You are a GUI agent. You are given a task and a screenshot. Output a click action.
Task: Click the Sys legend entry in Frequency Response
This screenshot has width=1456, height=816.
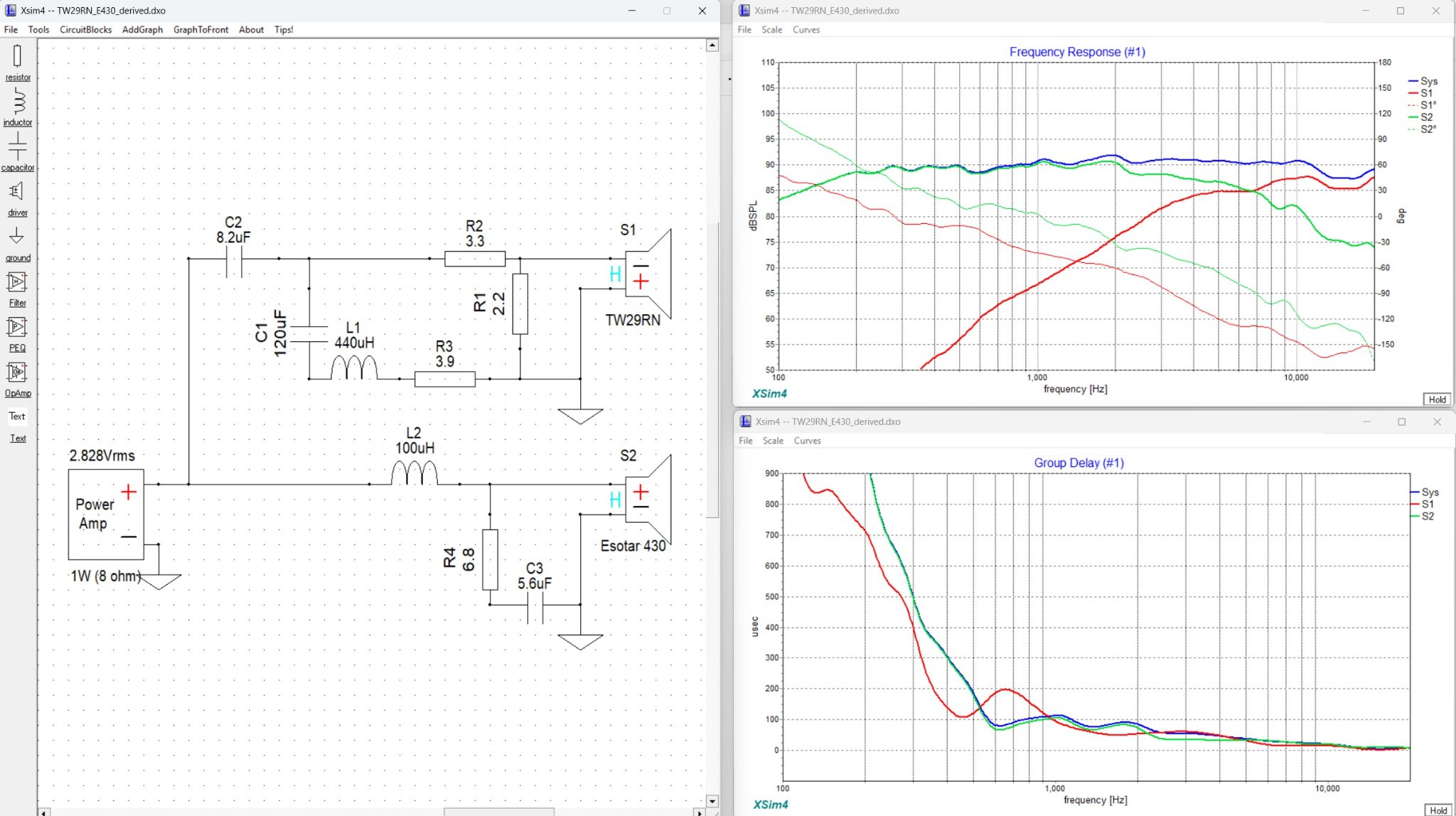tap(1423, 81)
